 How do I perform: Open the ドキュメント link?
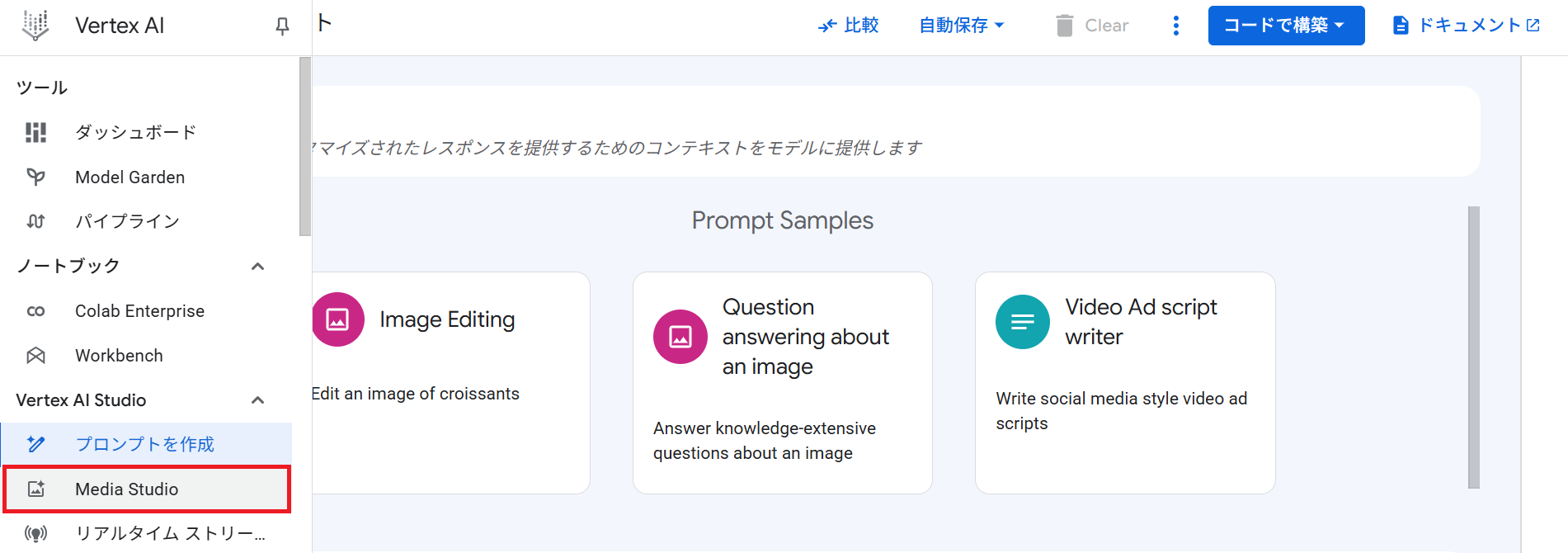click(1466, 26)
